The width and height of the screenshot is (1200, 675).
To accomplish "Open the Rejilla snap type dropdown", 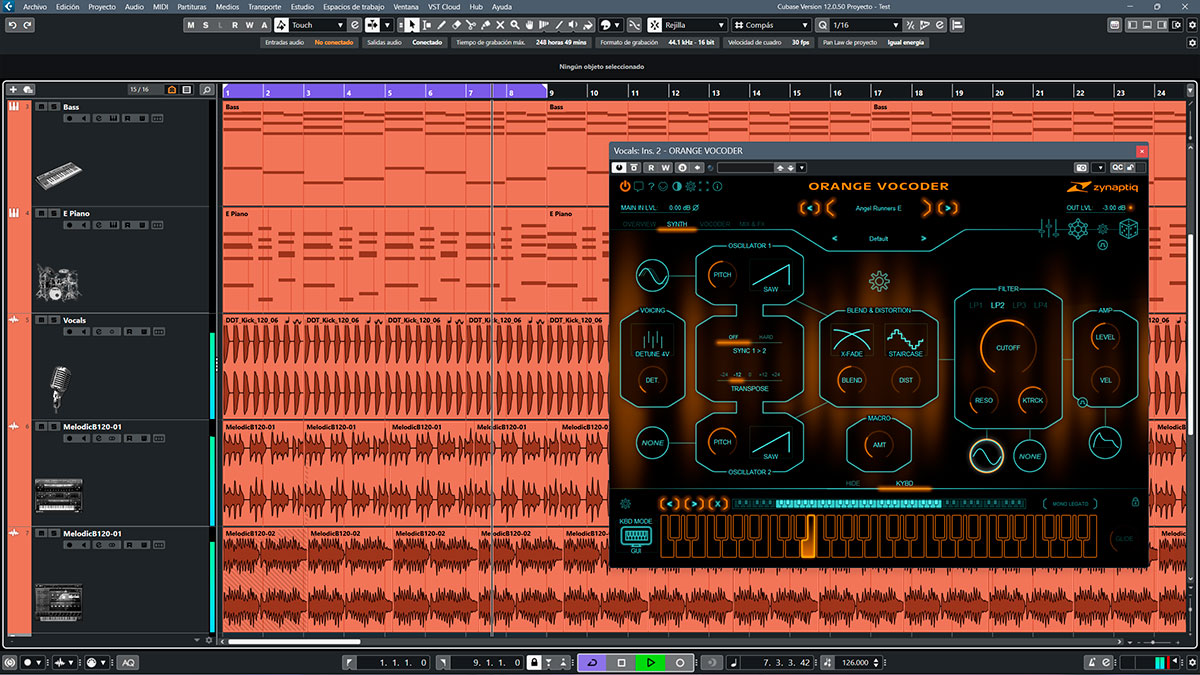I will (x=721, y=25).
